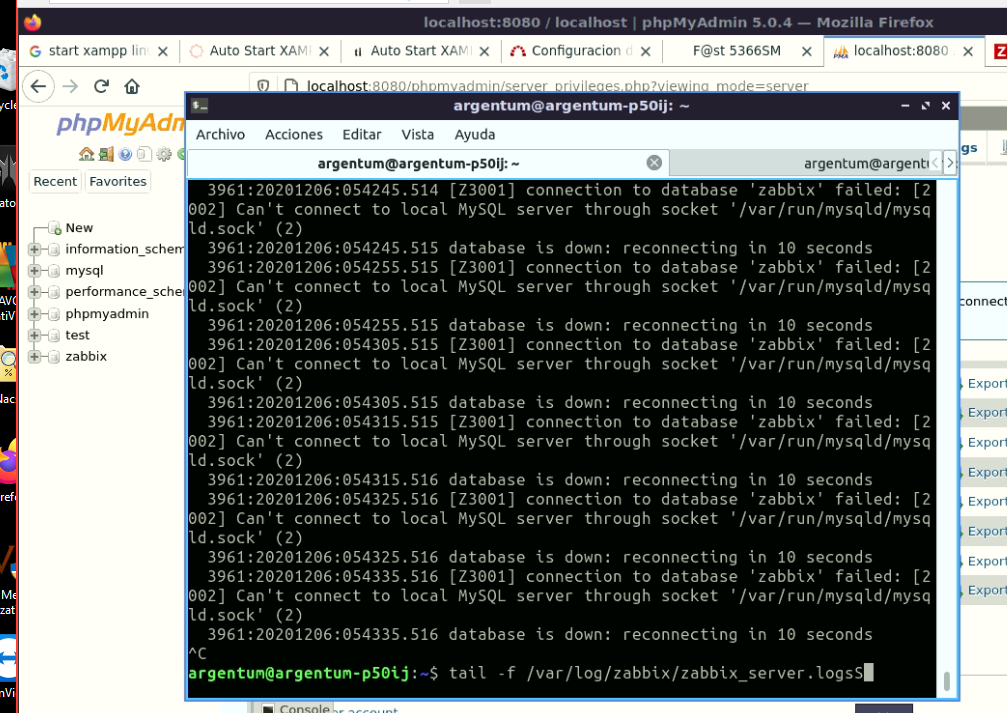Open the phpMyAdmin Console bar
Image resolution: width=1007 pixels, height=713 pixels.
pyautogui.click(x=295, y=707)
